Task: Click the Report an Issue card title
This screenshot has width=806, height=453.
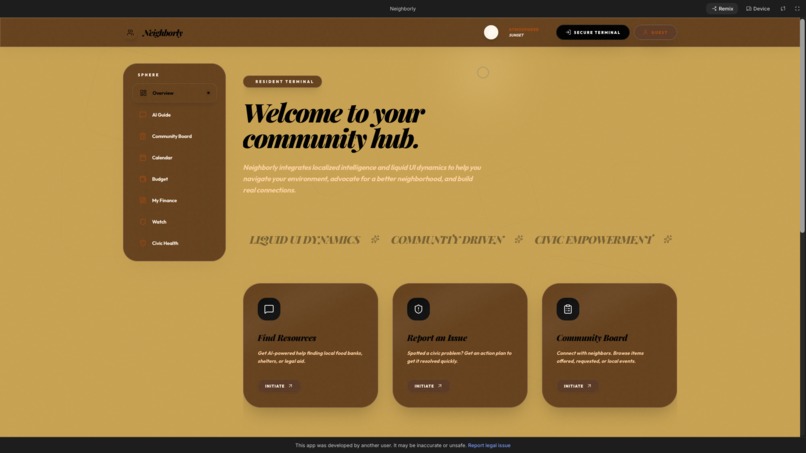Action: click(x=437, y=338)
